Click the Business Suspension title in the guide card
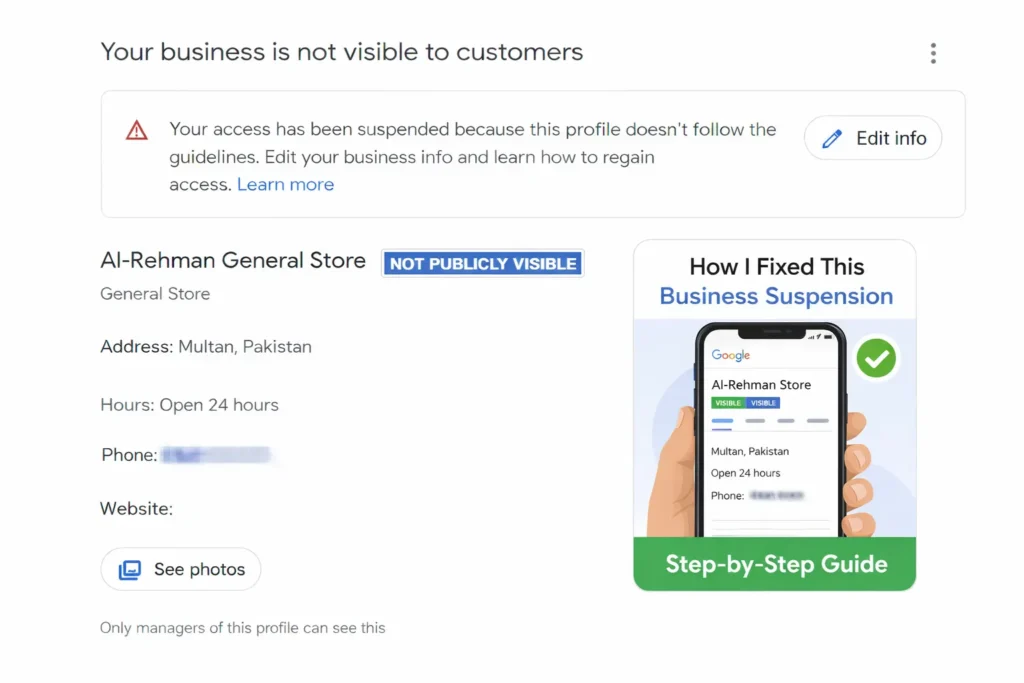The height and width of the screenshot is (683, 1024). (775, 296)
